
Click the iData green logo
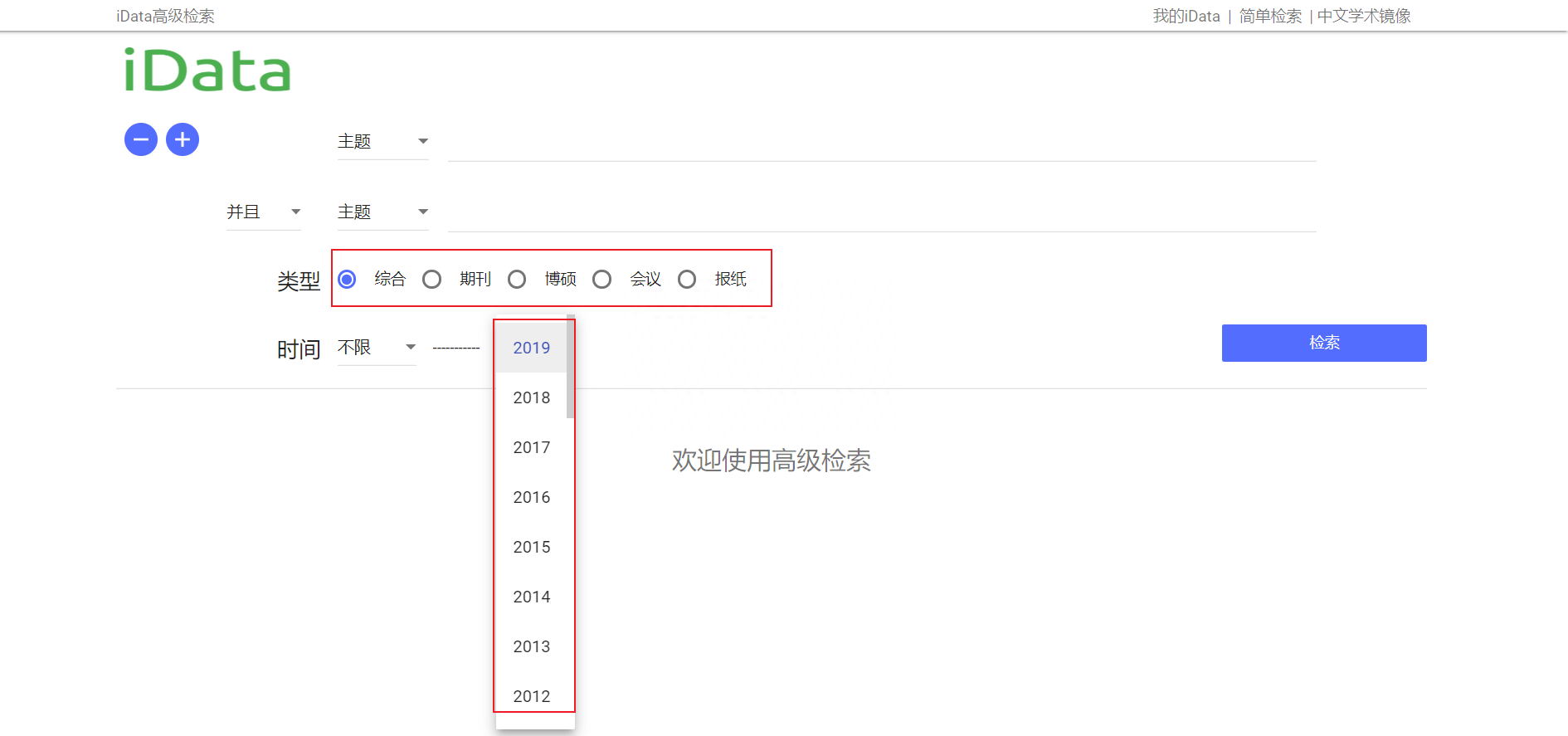point(207,71)
